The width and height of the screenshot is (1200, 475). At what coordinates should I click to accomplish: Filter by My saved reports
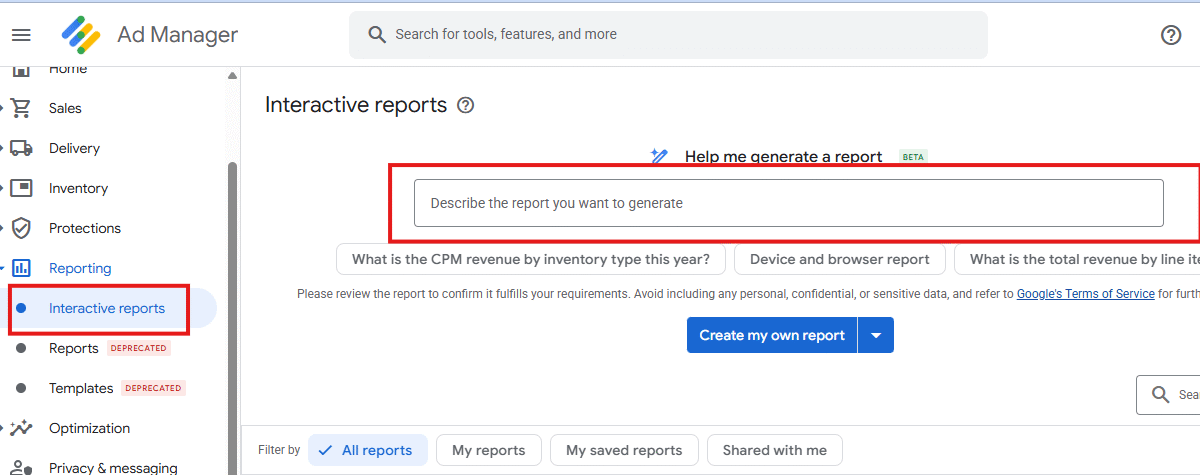(x=624, y=450)
